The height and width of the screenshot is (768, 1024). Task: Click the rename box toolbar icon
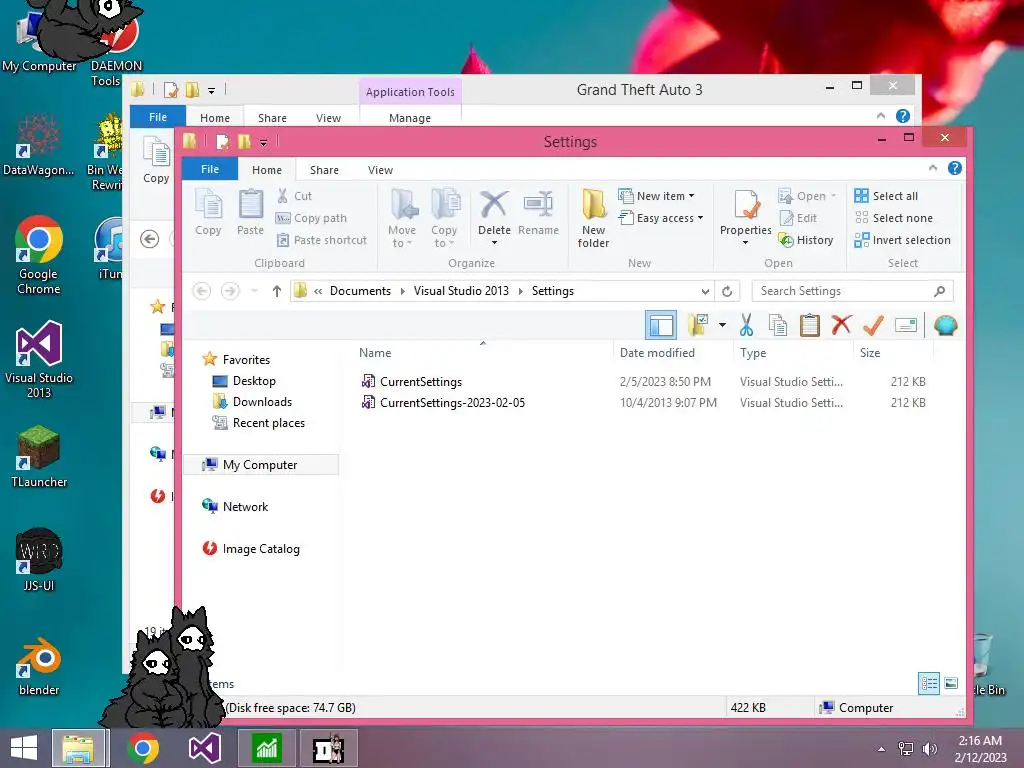(x=906, y=325)
